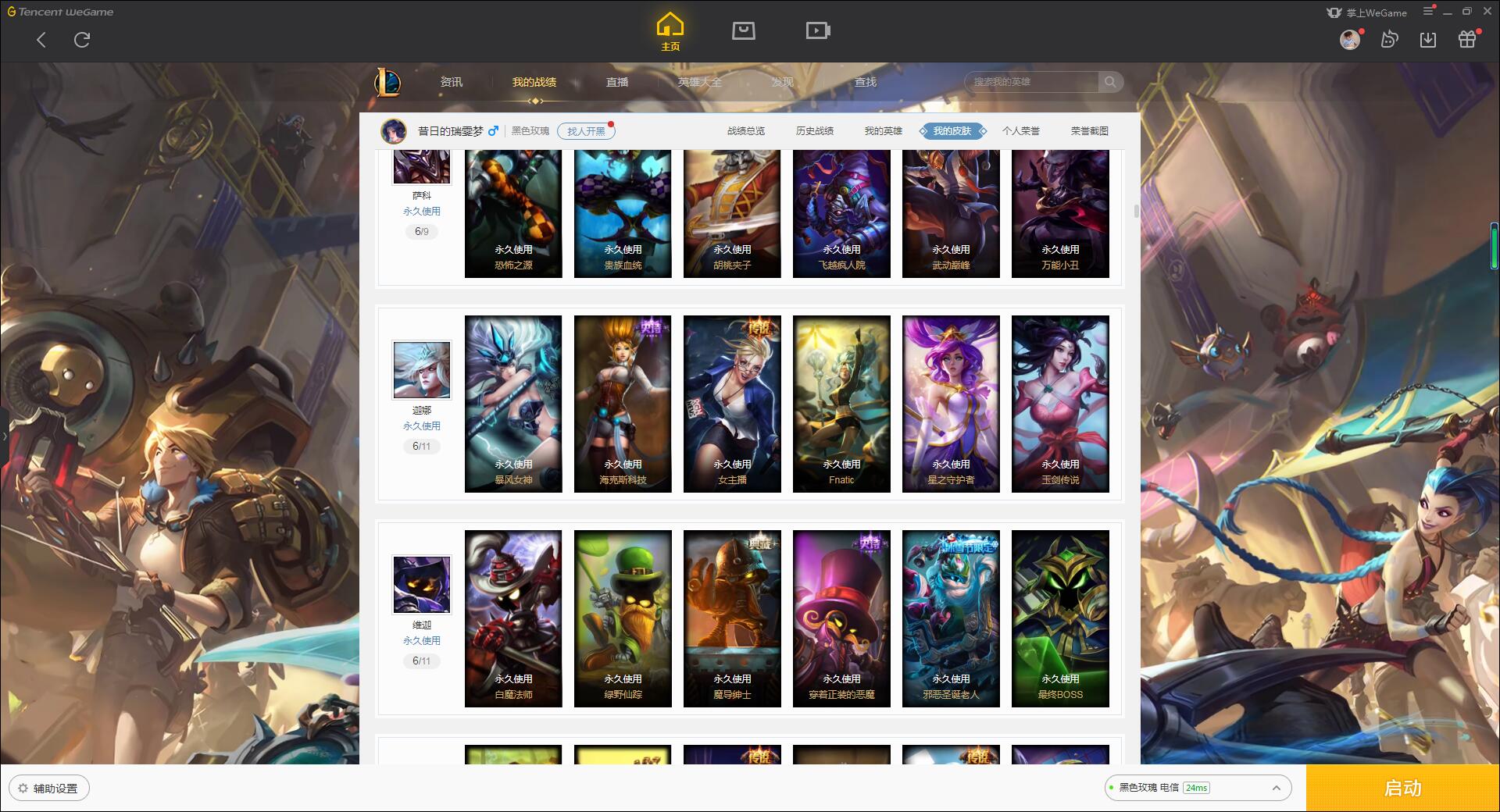Go back with the left arrow icon

click(41, 40)
